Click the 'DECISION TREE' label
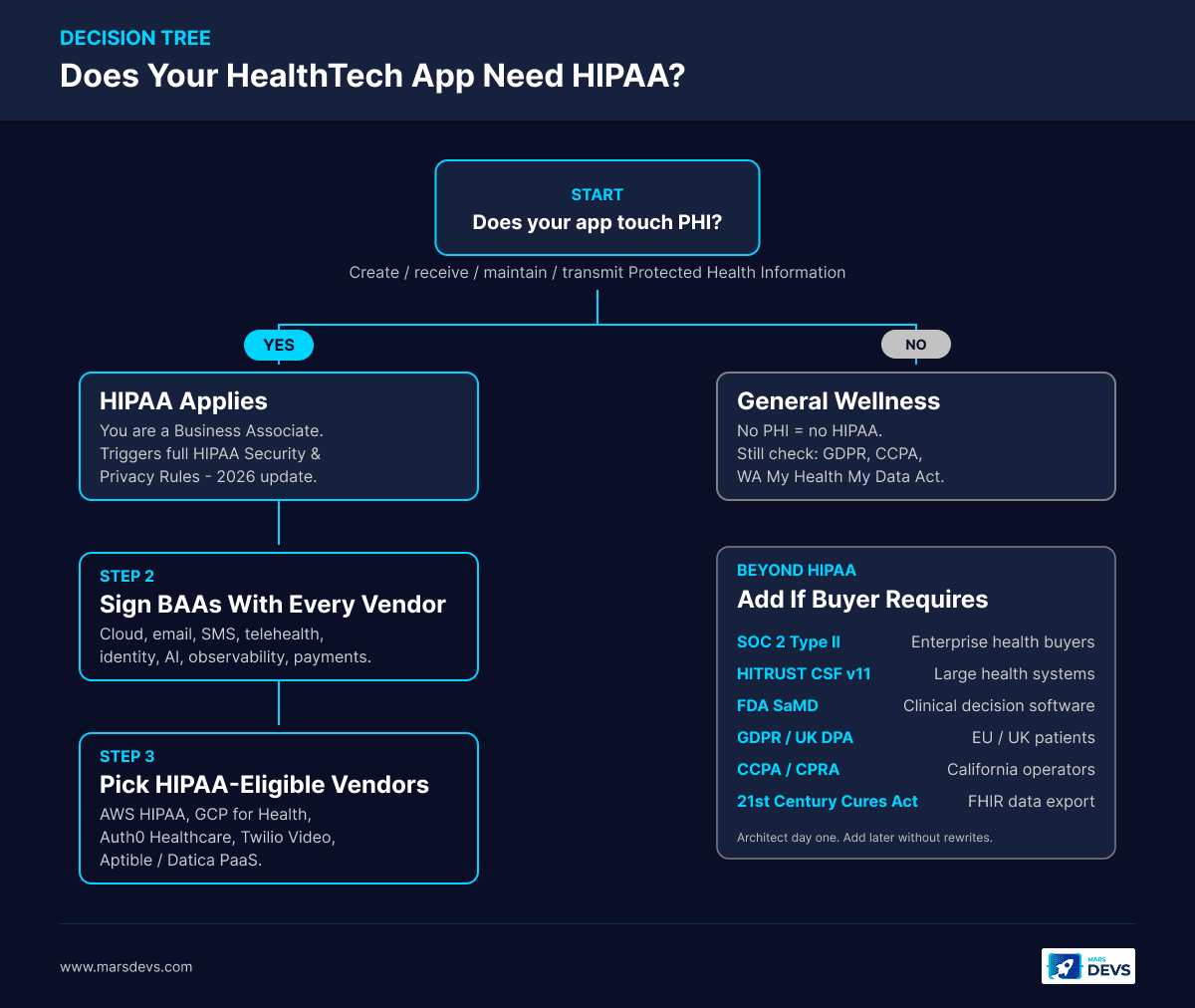This screenshot has height=1008, width=1195. [x=135, y=39]
